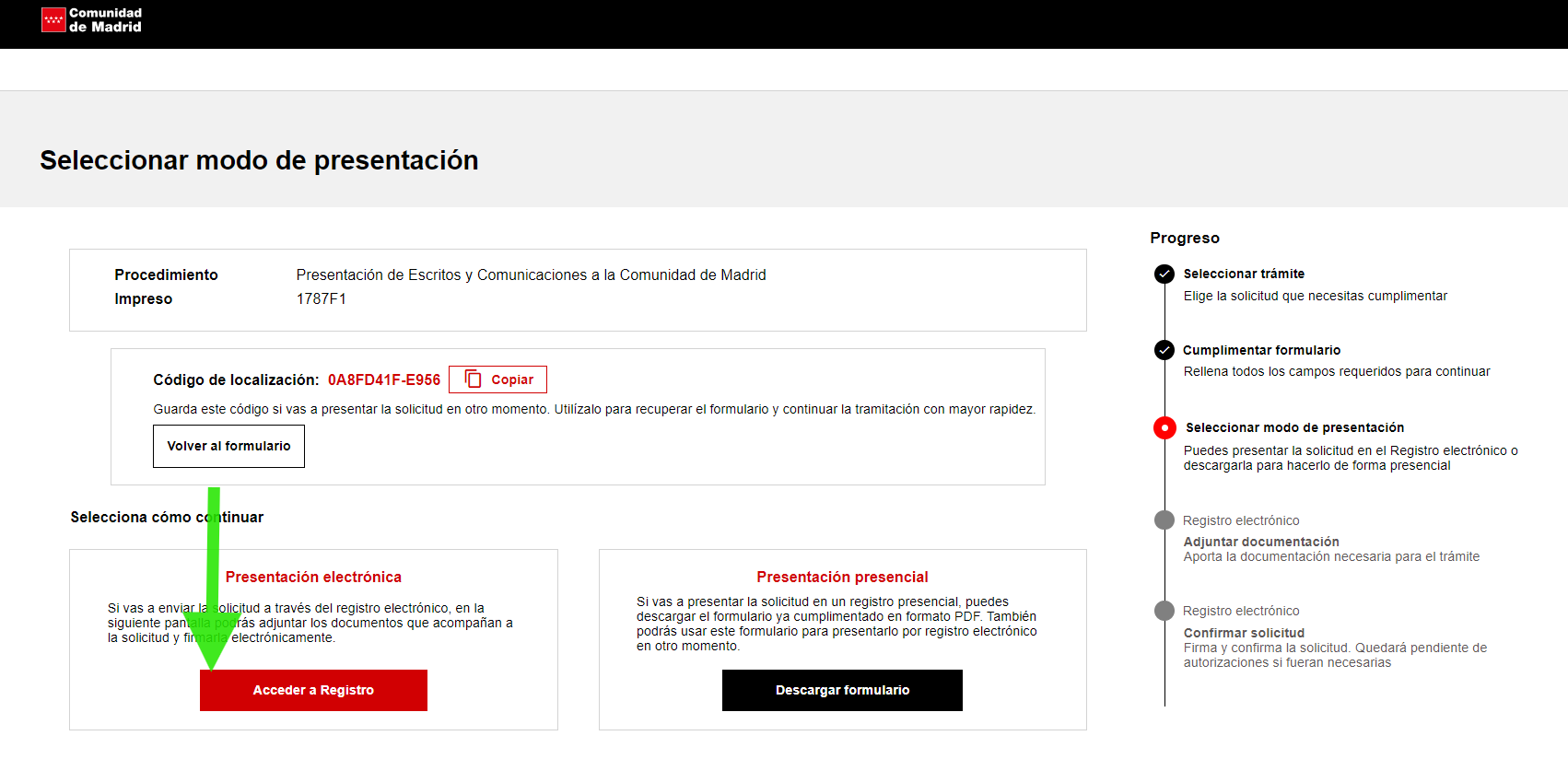The width and height of the screenshot is (1568, 759).
Task: Click the Presentación electrónica heading
Action: point(313,577)
